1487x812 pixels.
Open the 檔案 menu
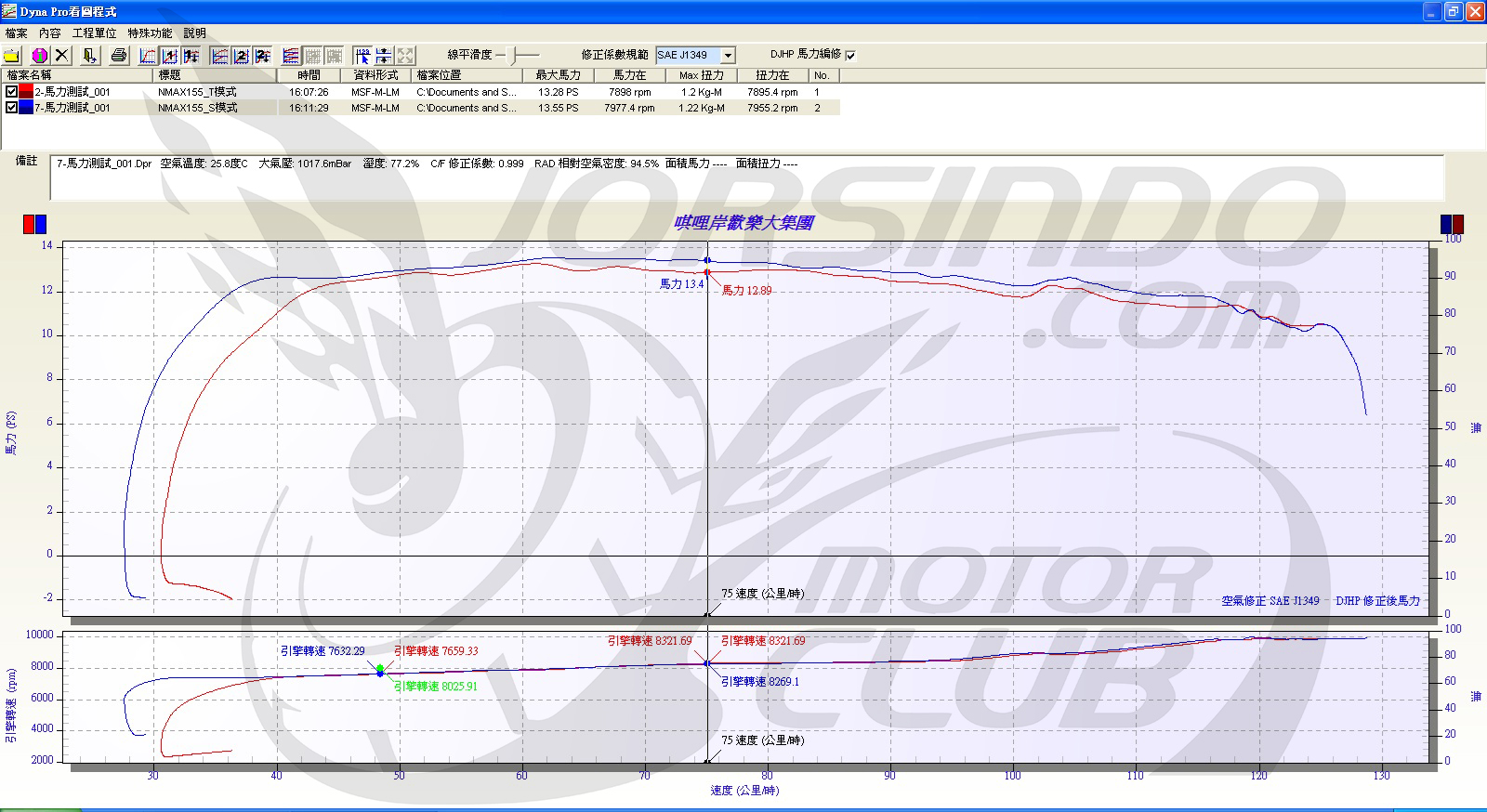pos(16,33)
